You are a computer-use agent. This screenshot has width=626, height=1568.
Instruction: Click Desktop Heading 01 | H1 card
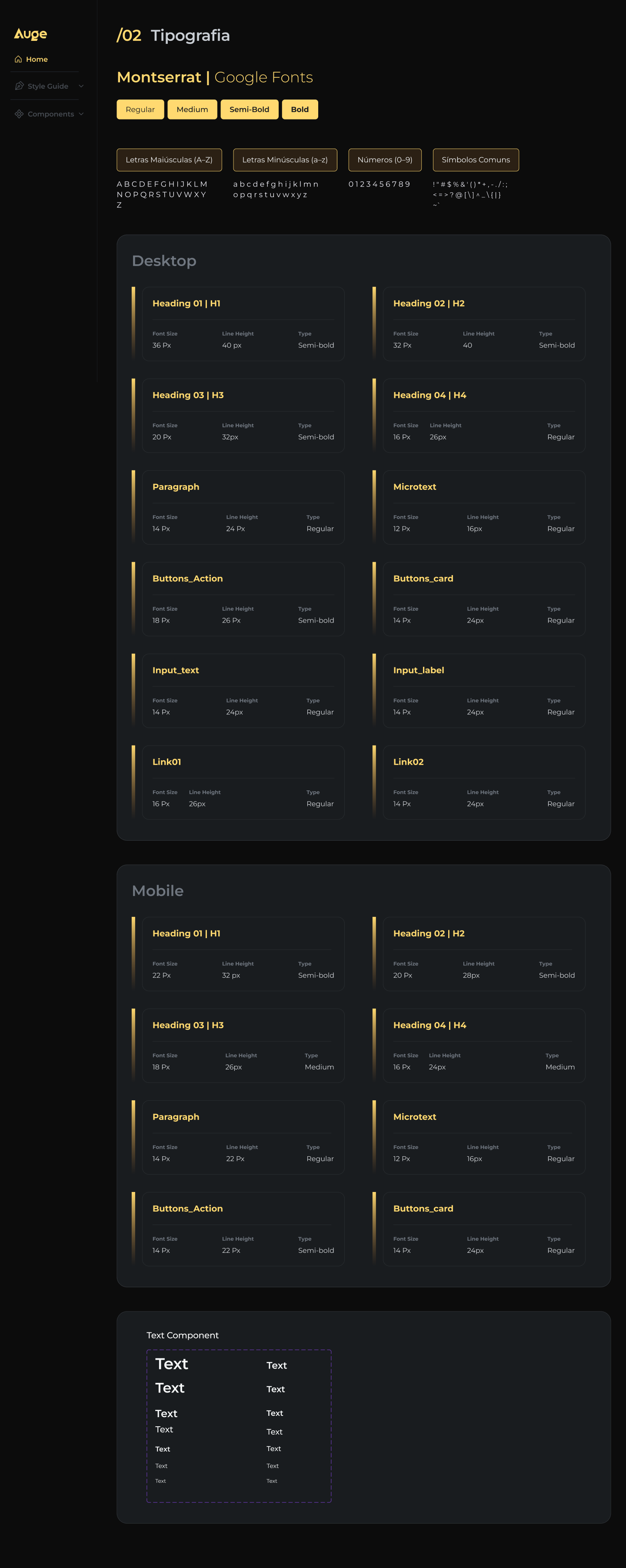click(243, 324)
